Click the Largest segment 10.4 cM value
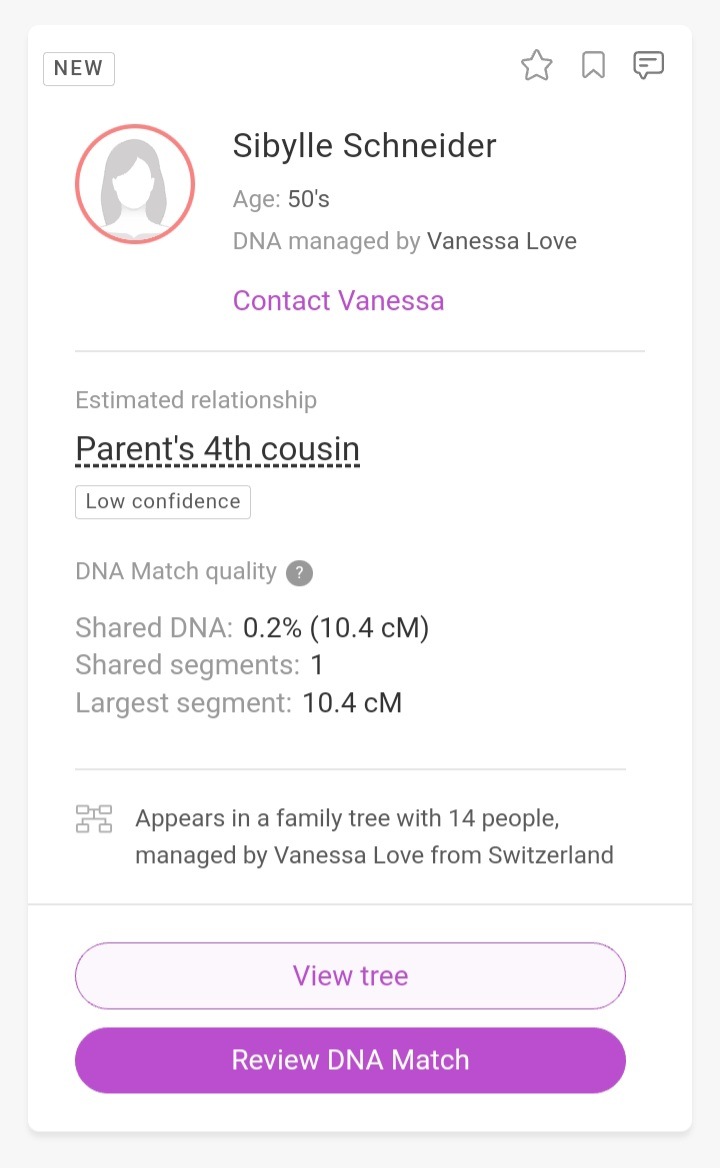The width and height of the screenshot is (720, 1168). (352, 703)
